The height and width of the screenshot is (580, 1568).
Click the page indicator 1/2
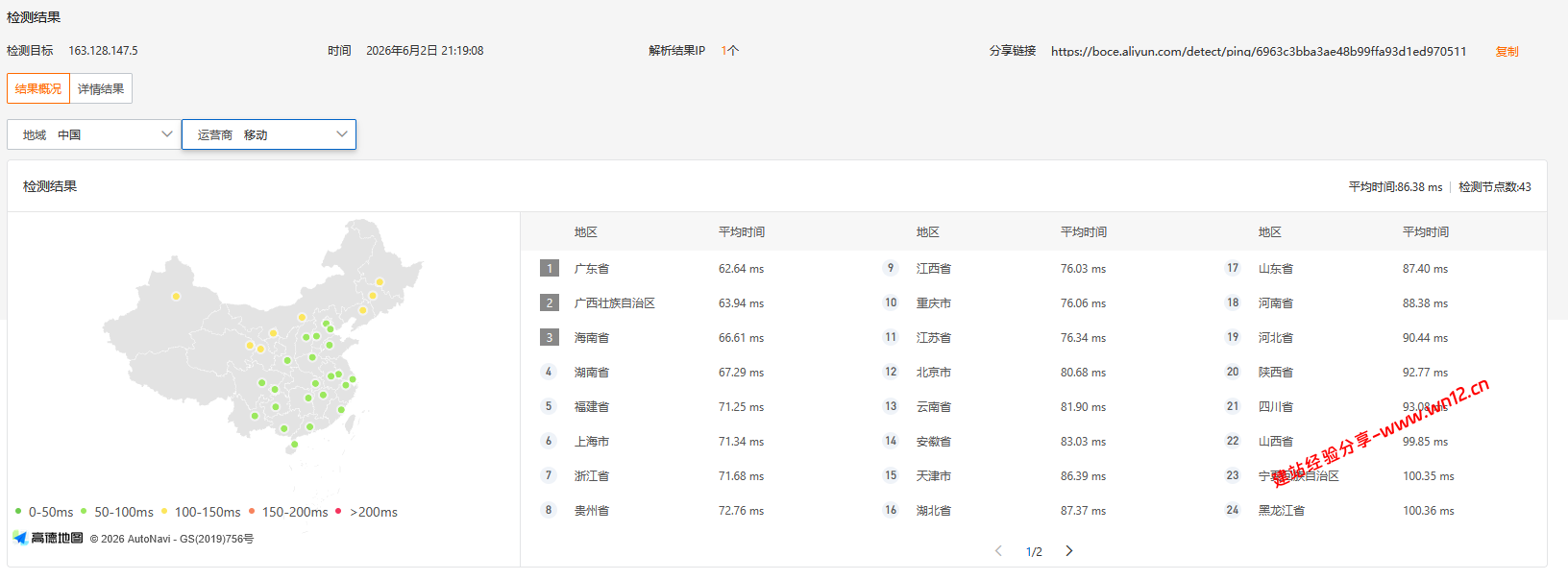1034,552
